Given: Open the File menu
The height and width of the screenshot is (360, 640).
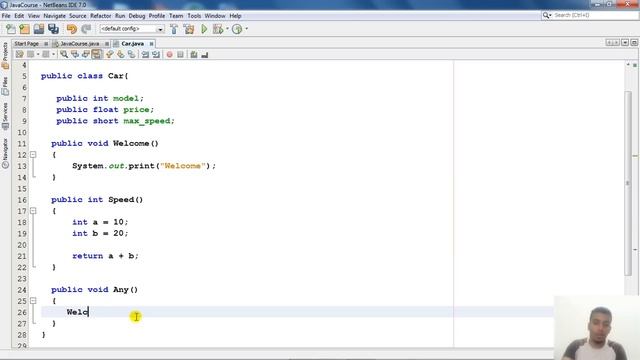Looking at the screenshot, I should 6,16.
